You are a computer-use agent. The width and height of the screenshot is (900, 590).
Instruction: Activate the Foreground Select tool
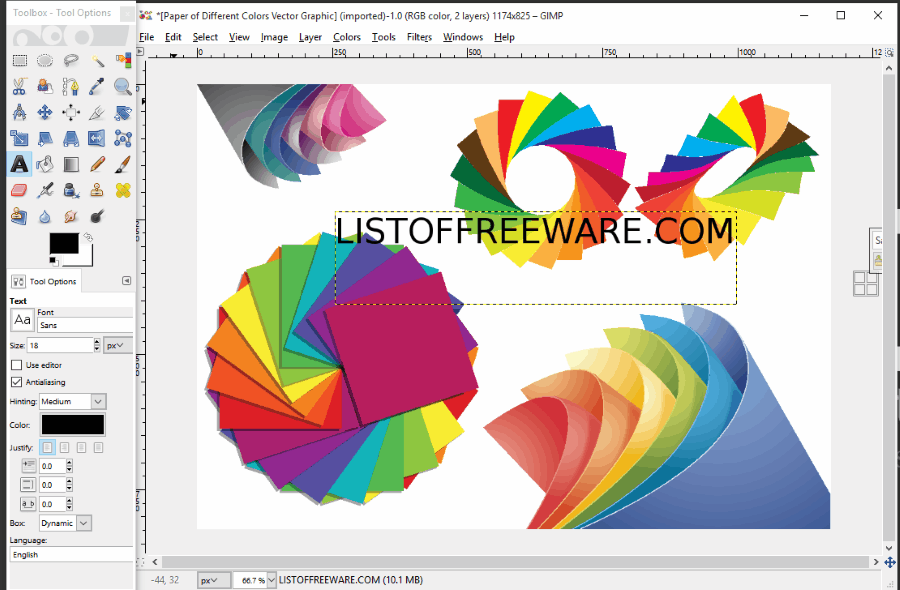45,87
